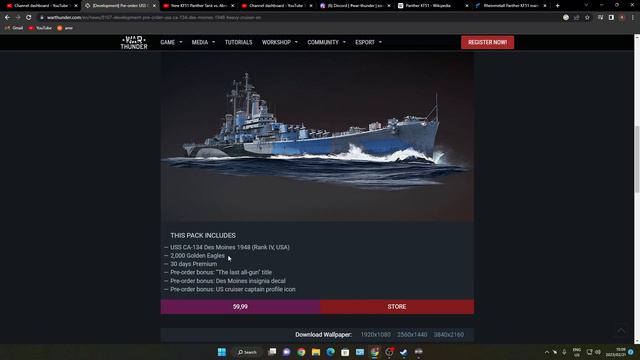Bookmark this page with the star icon

(x=587, y=18)
